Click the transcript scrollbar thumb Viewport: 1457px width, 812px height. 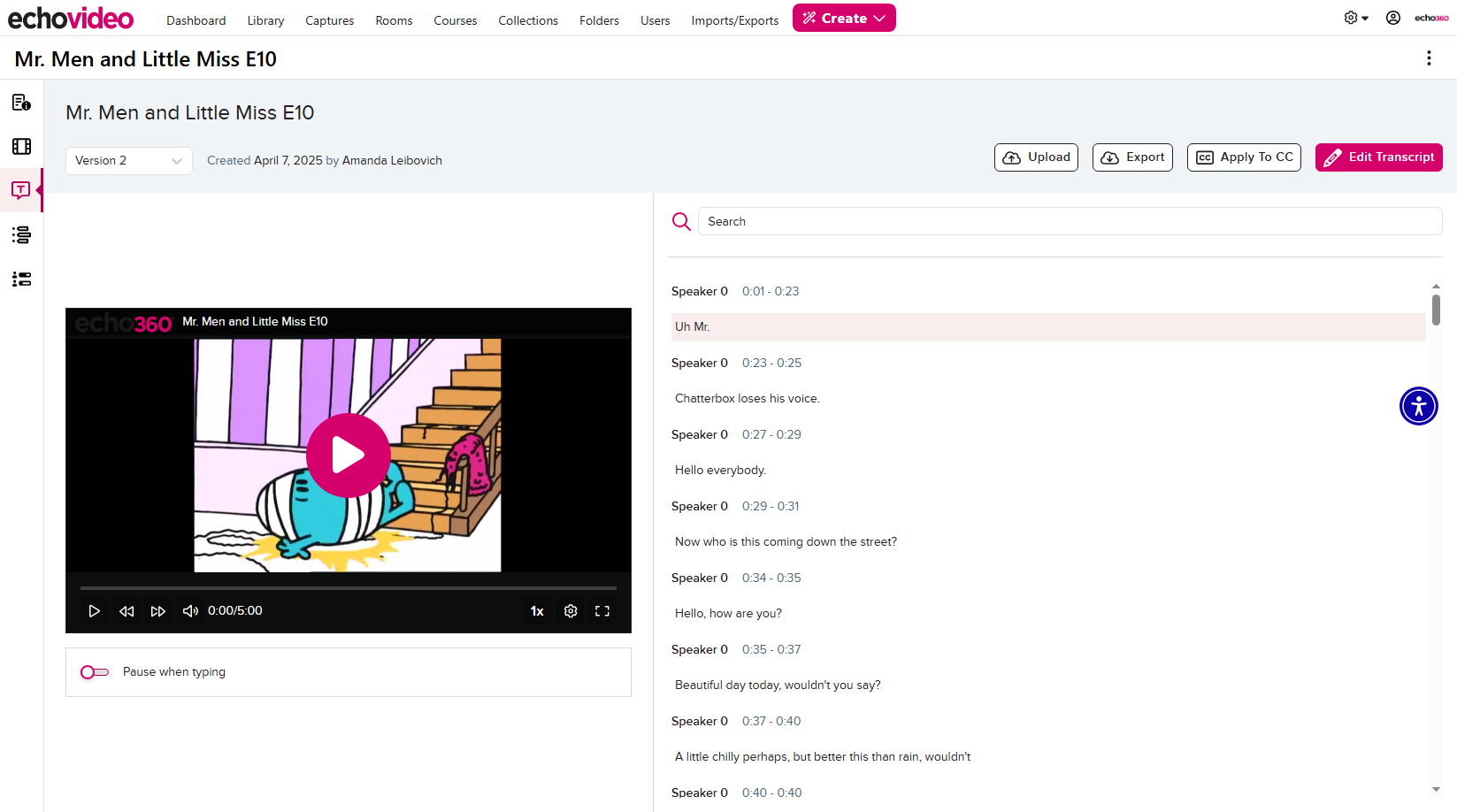(1436, 310)
